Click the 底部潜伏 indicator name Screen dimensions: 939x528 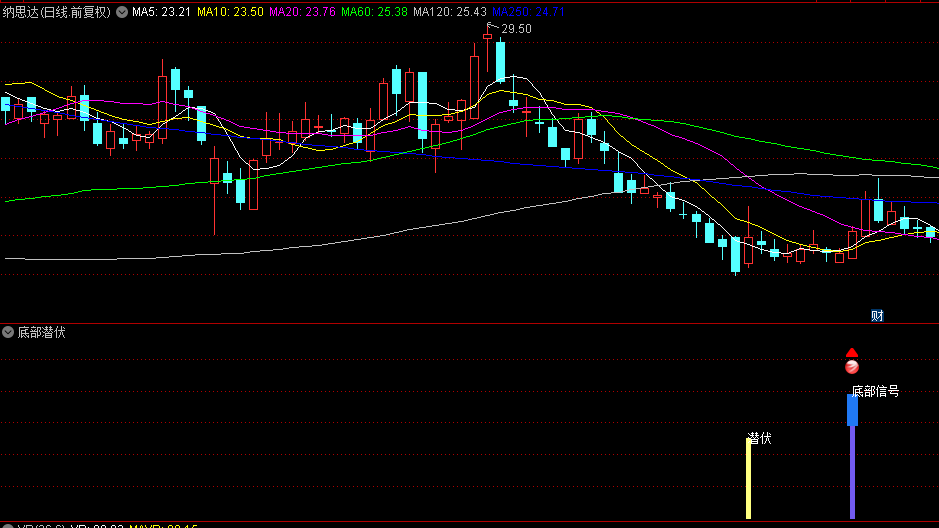point(42,332)
